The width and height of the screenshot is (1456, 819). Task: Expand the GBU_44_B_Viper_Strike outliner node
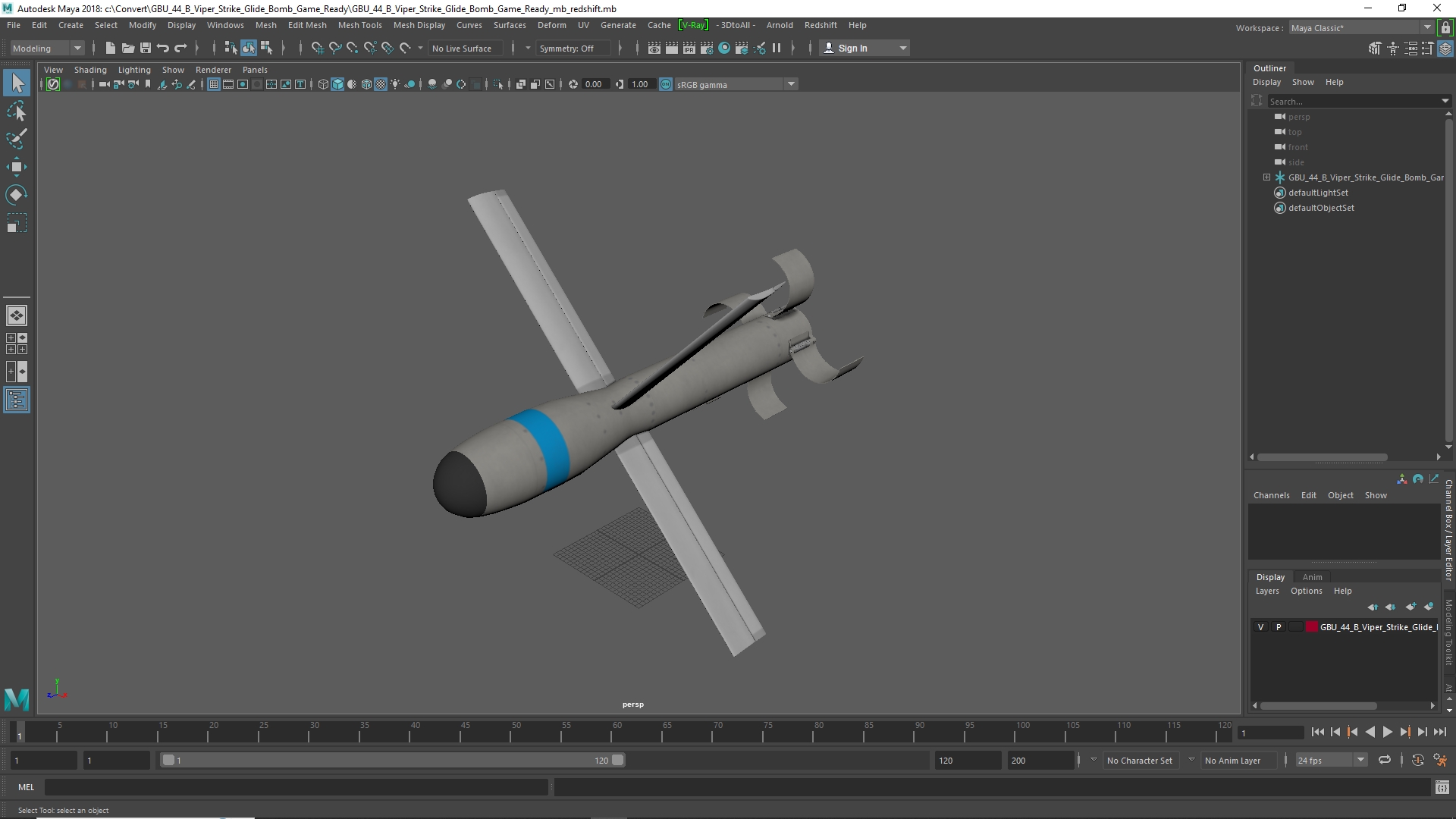click(1266, 177)
